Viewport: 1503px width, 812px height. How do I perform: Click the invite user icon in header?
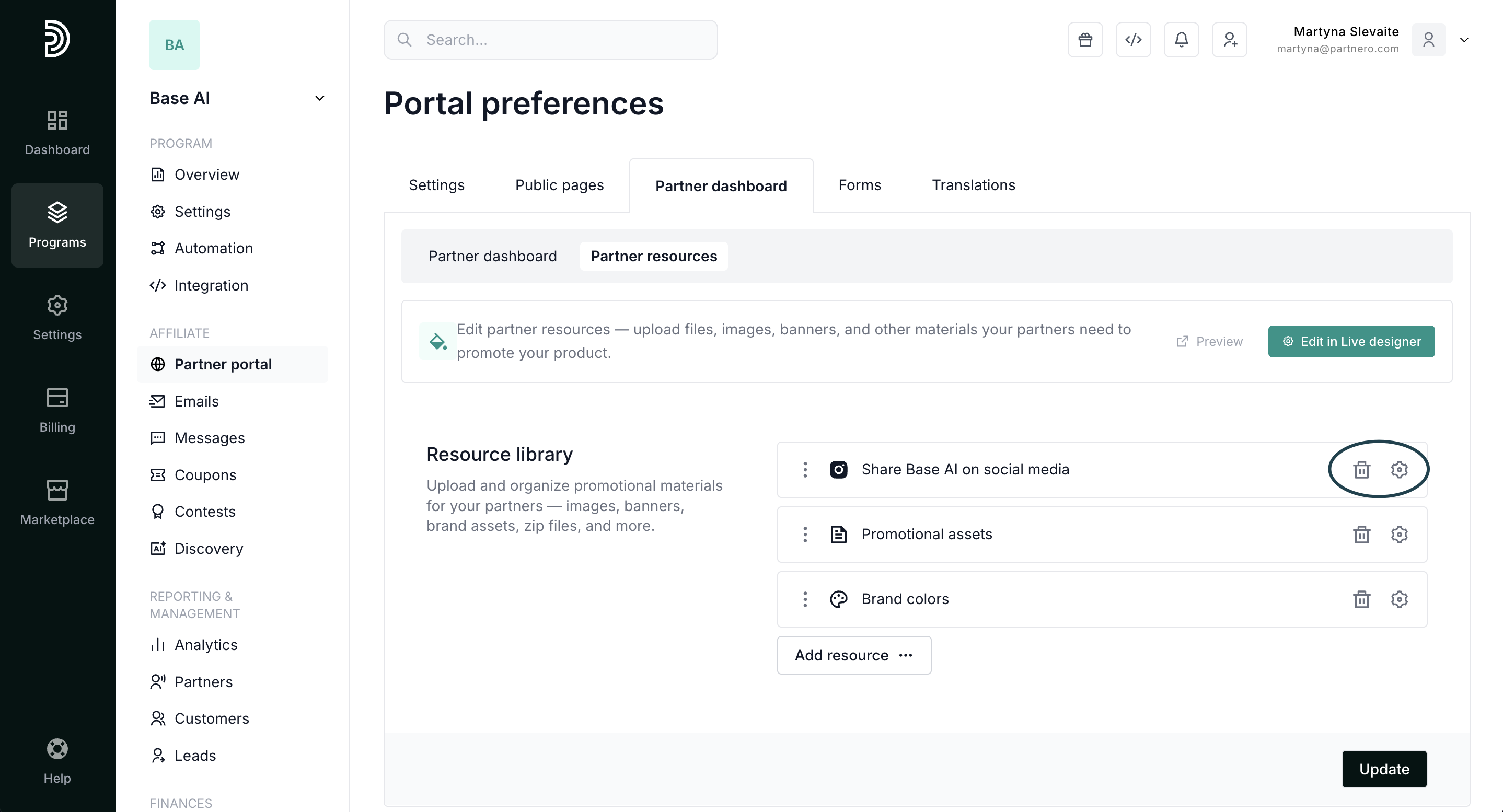point(1229,40)
